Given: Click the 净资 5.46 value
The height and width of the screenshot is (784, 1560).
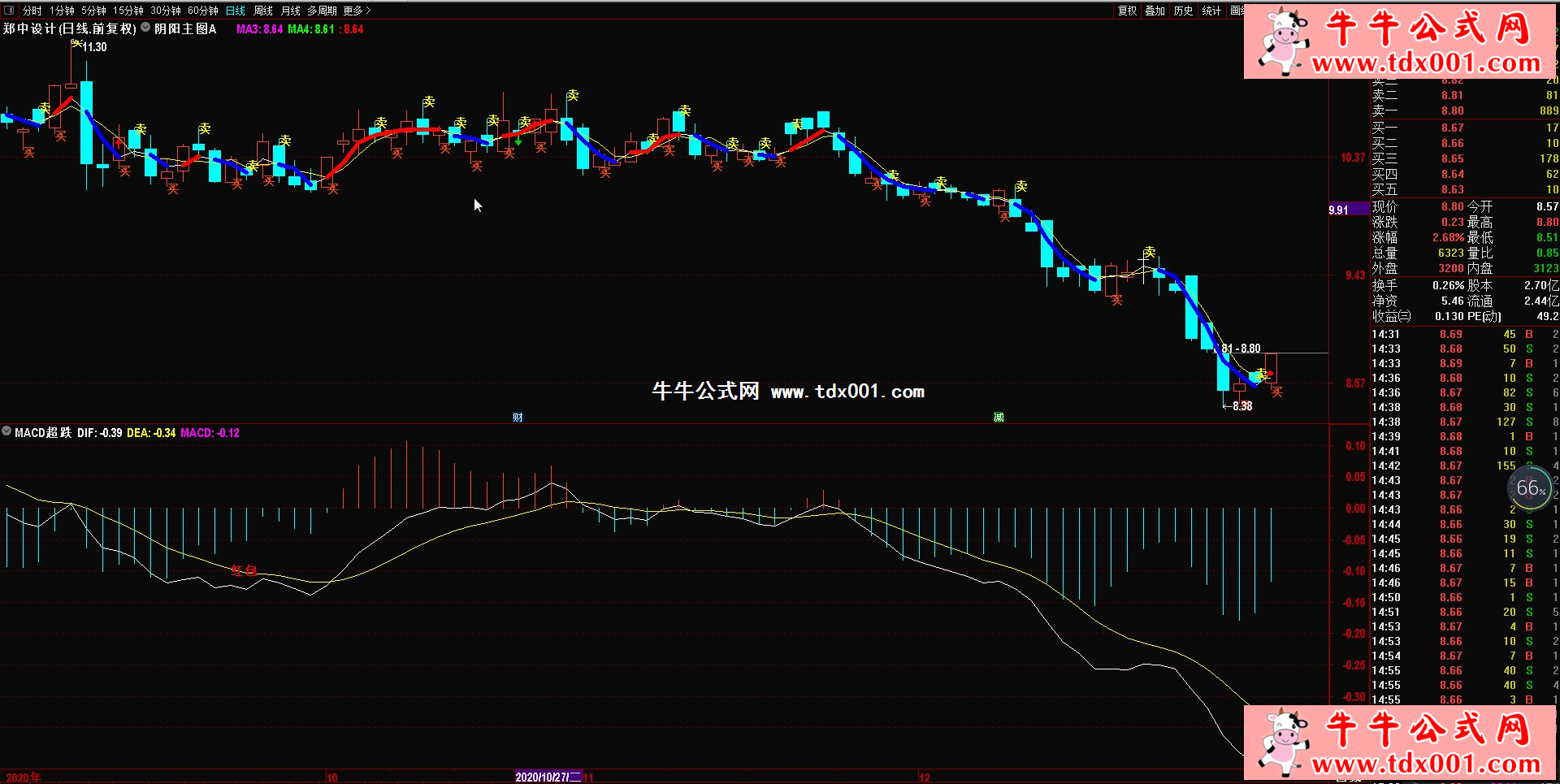Looking at the screenshot, I should point(1453,301).
